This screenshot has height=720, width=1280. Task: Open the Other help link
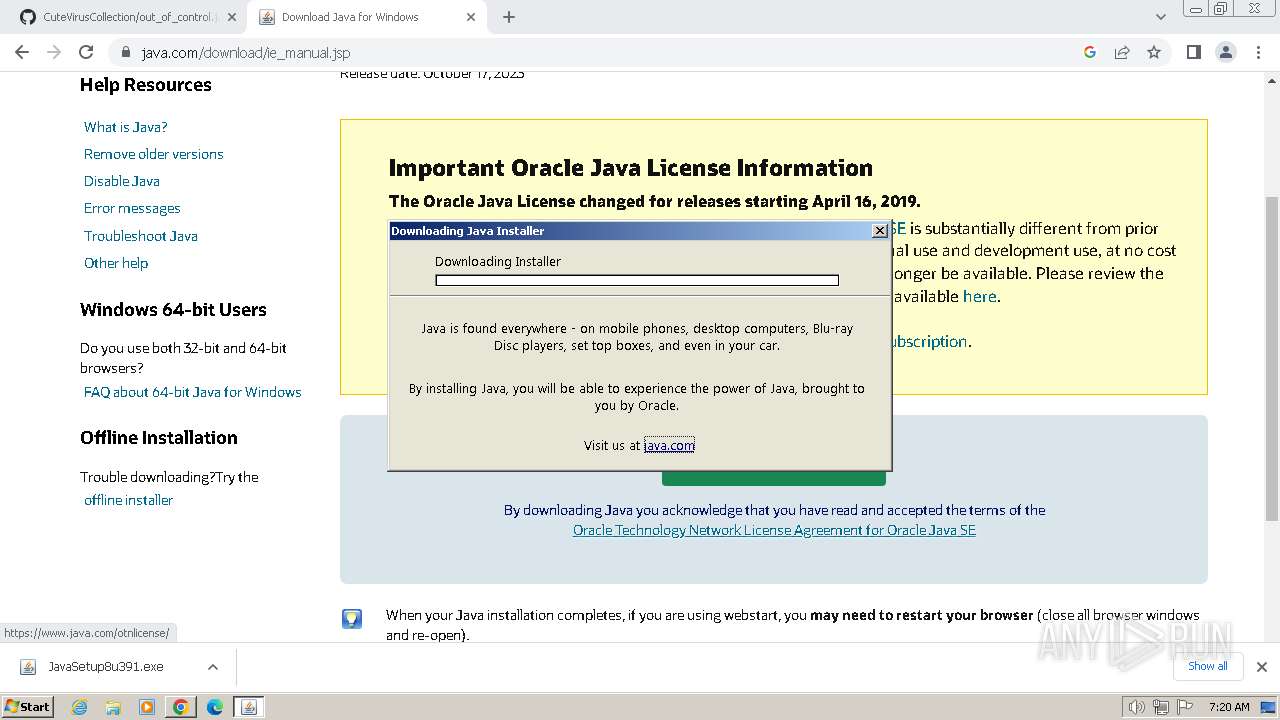tap(116, 263)
